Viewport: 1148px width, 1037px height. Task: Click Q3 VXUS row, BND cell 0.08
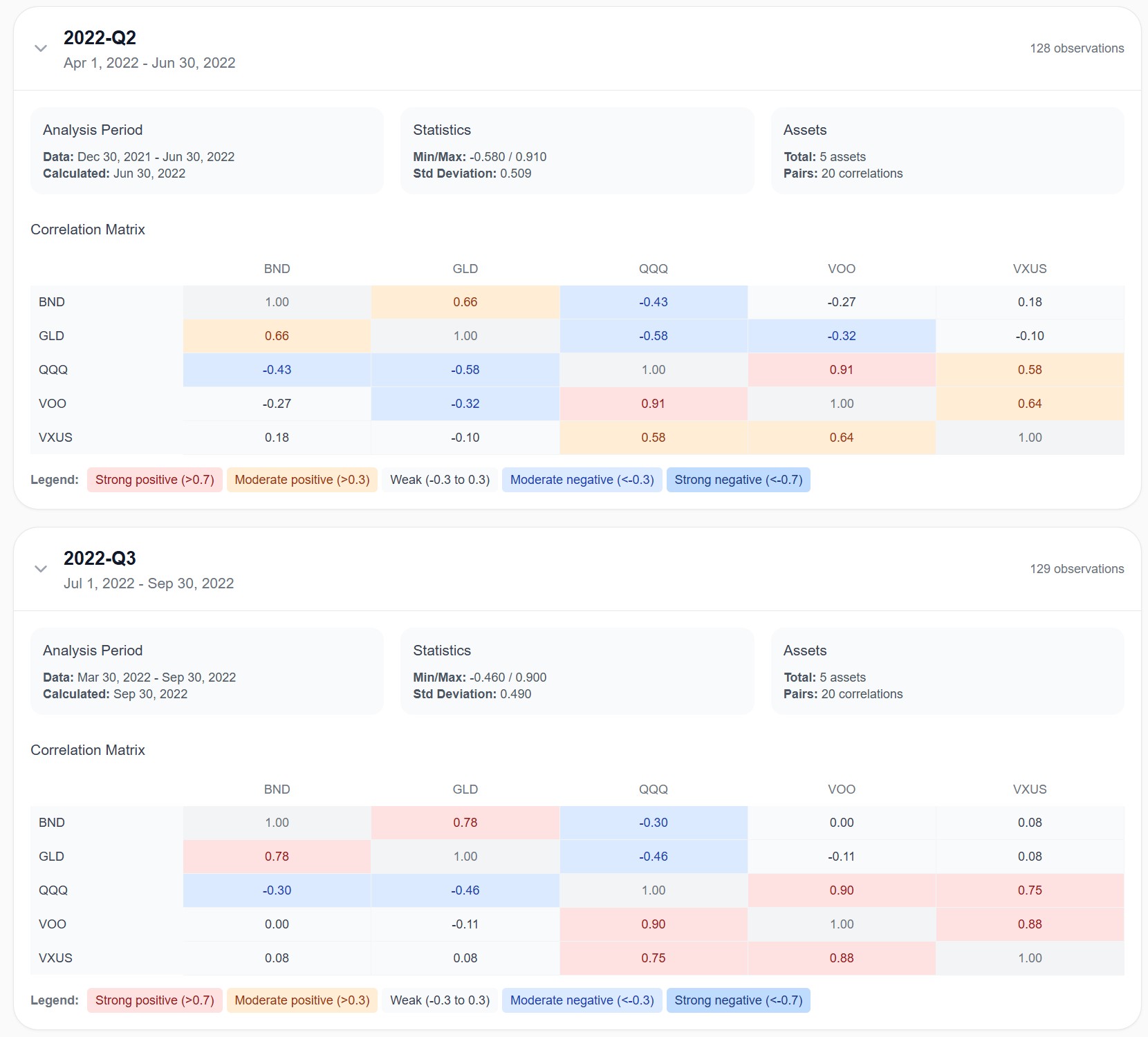point(277,958)
